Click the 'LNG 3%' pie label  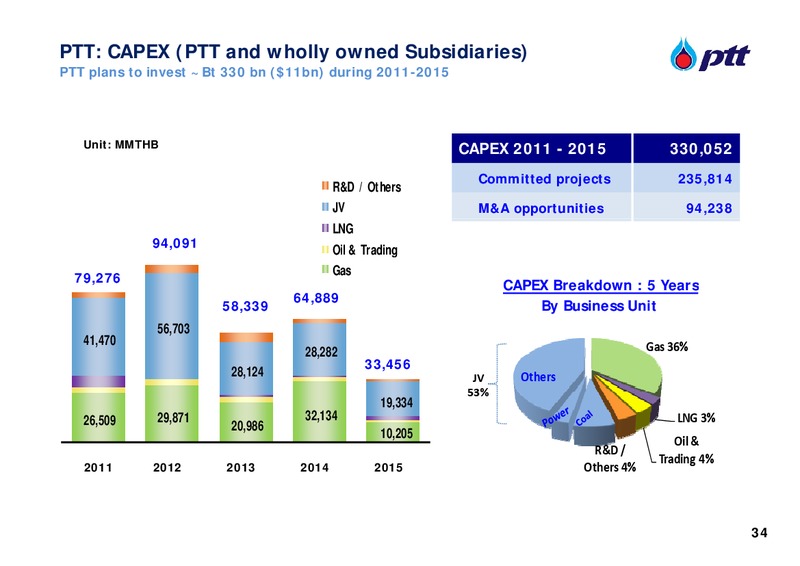pos(696,417)
